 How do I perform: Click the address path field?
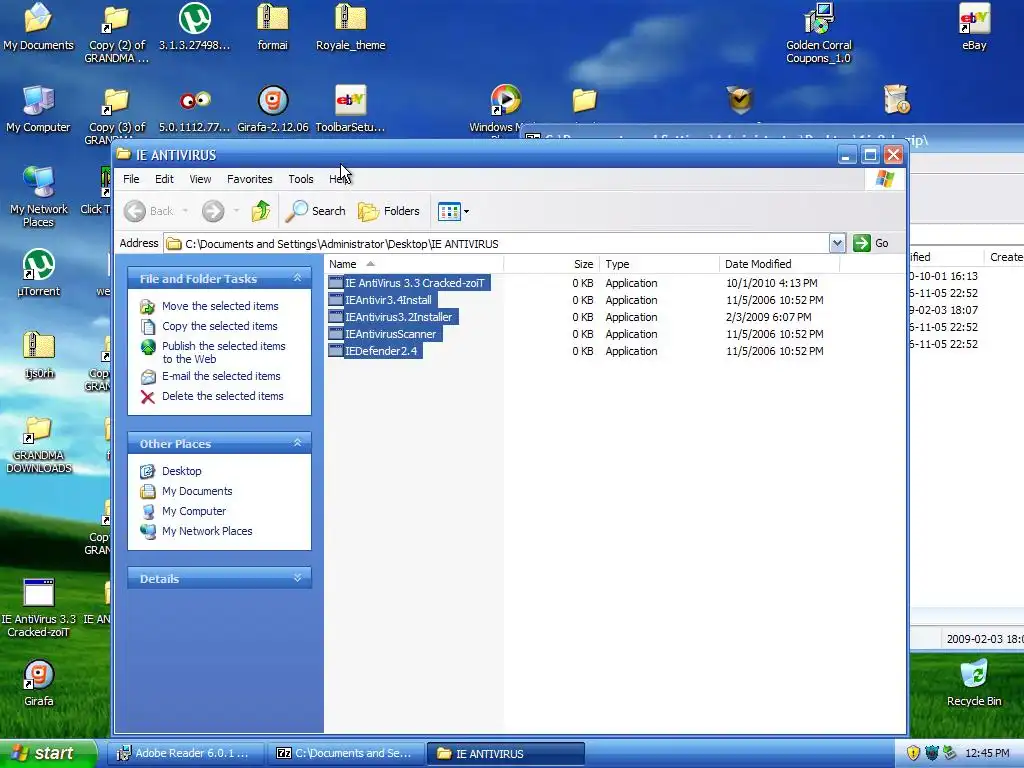pos(496,244)
